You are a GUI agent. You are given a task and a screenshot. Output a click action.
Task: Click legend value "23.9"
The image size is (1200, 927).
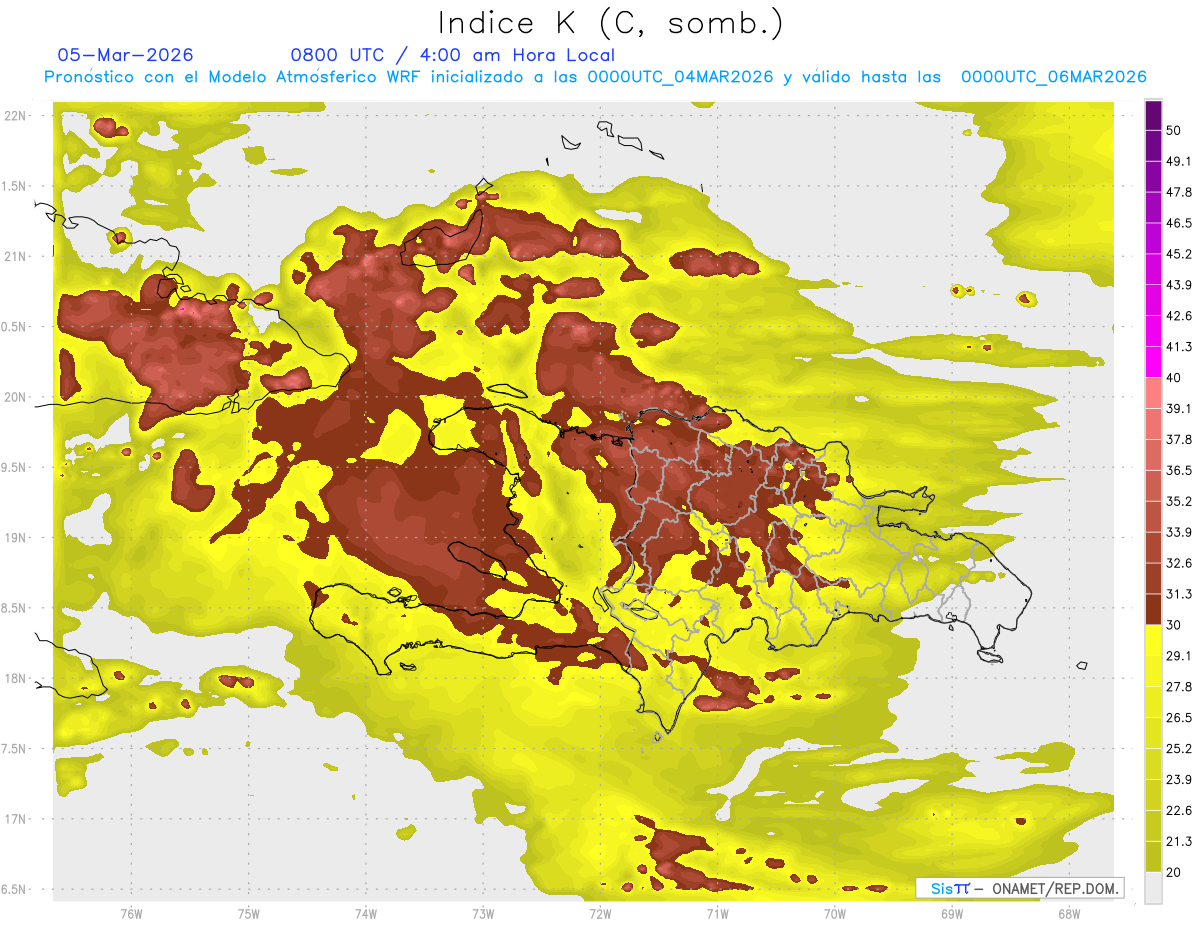[x=1178, y=779]
